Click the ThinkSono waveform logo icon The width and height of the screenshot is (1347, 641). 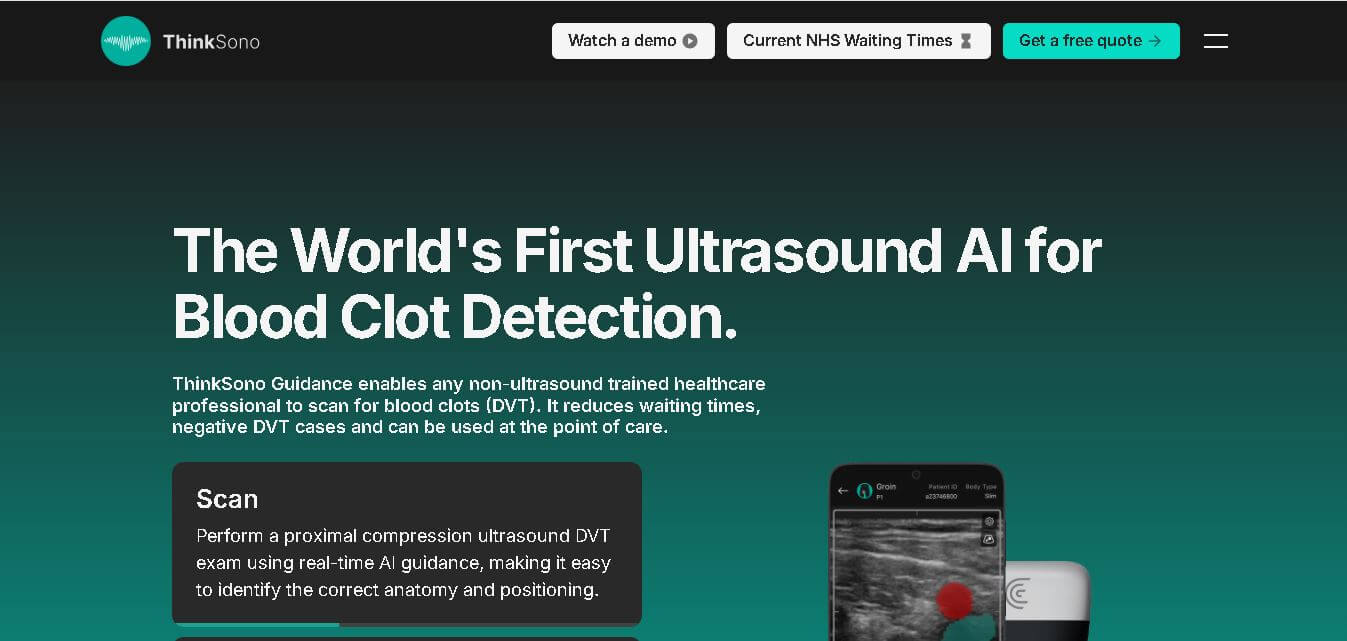pos(126,41)
